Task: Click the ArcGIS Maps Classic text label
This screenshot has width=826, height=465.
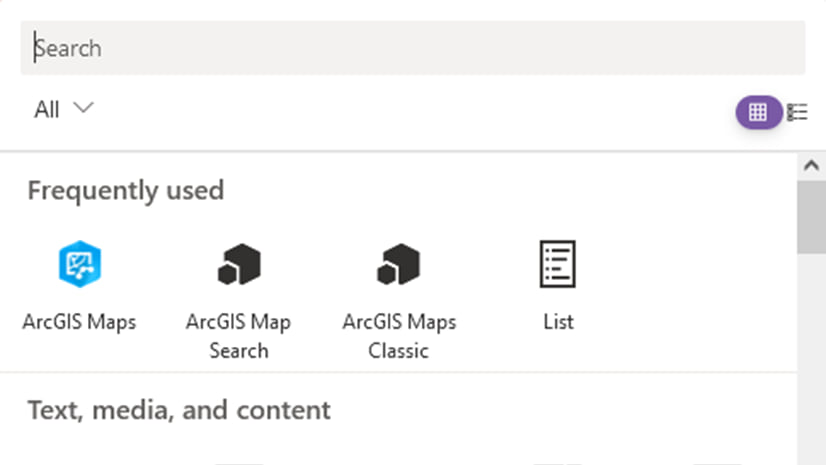Action: 399,336
